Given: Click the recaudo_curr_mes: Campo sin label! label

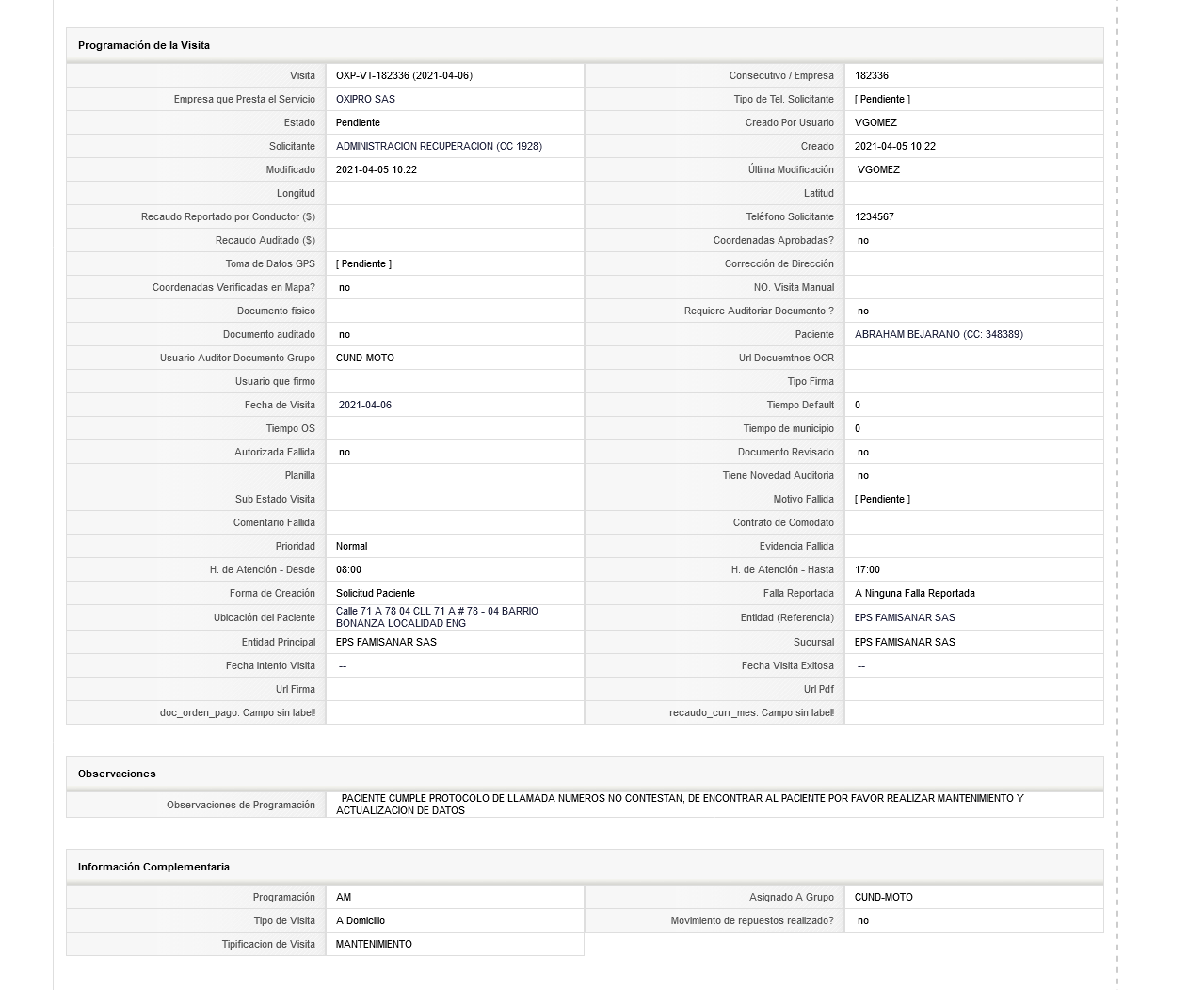Looking at the screenshot, I should click(x=751, y=712).
